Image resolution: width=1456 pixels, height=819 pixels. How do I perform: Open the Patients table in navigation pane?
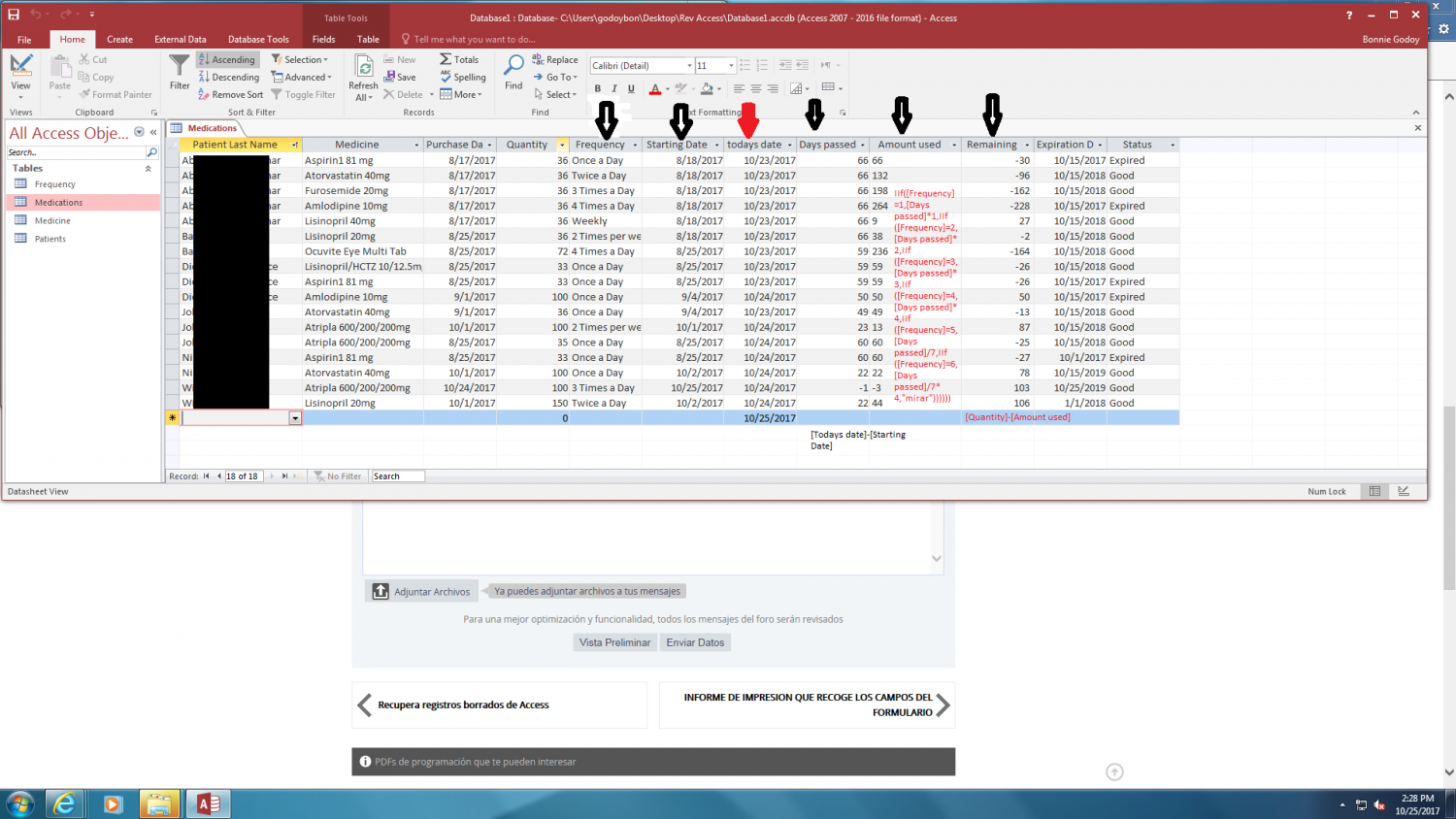50,239
